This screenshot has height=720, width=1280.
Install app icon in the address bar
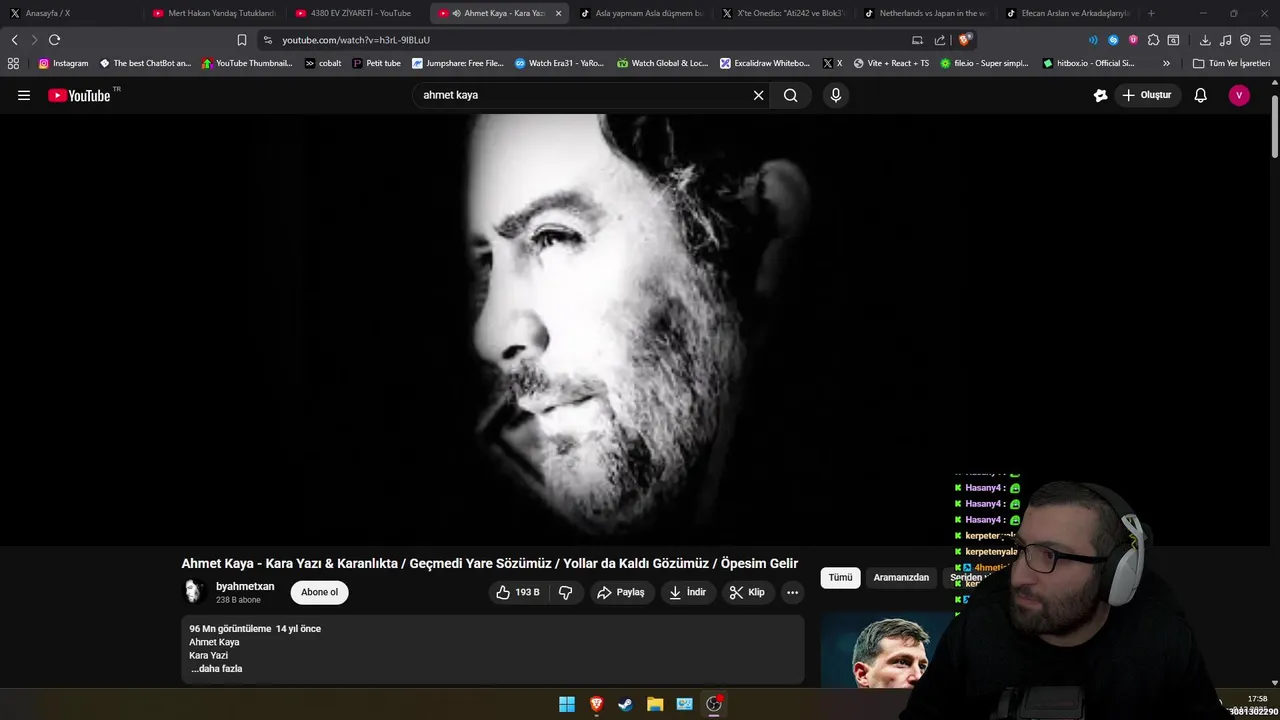(x=917, y=40)
